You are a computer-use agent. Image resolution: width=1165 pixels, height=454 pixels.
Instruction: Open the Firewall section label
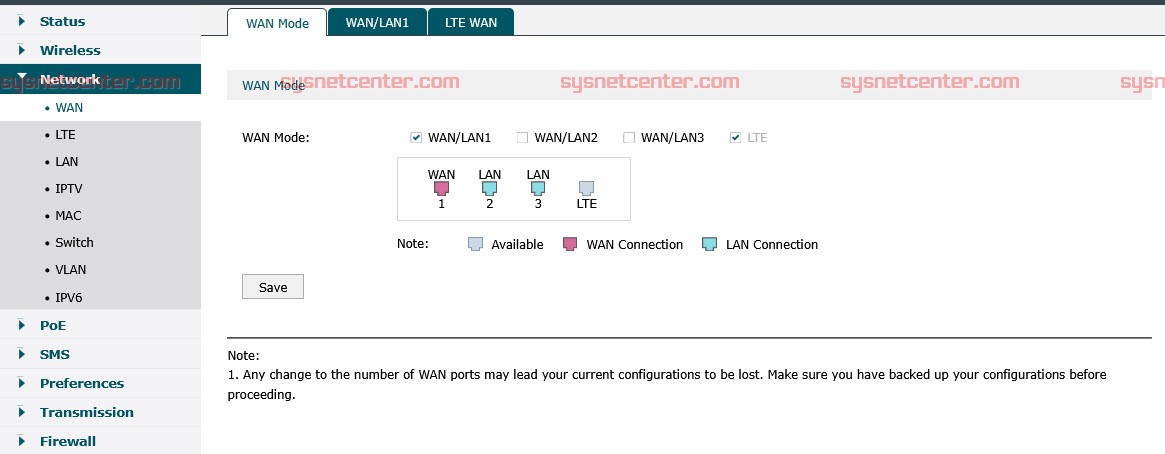tap(68, 441)
